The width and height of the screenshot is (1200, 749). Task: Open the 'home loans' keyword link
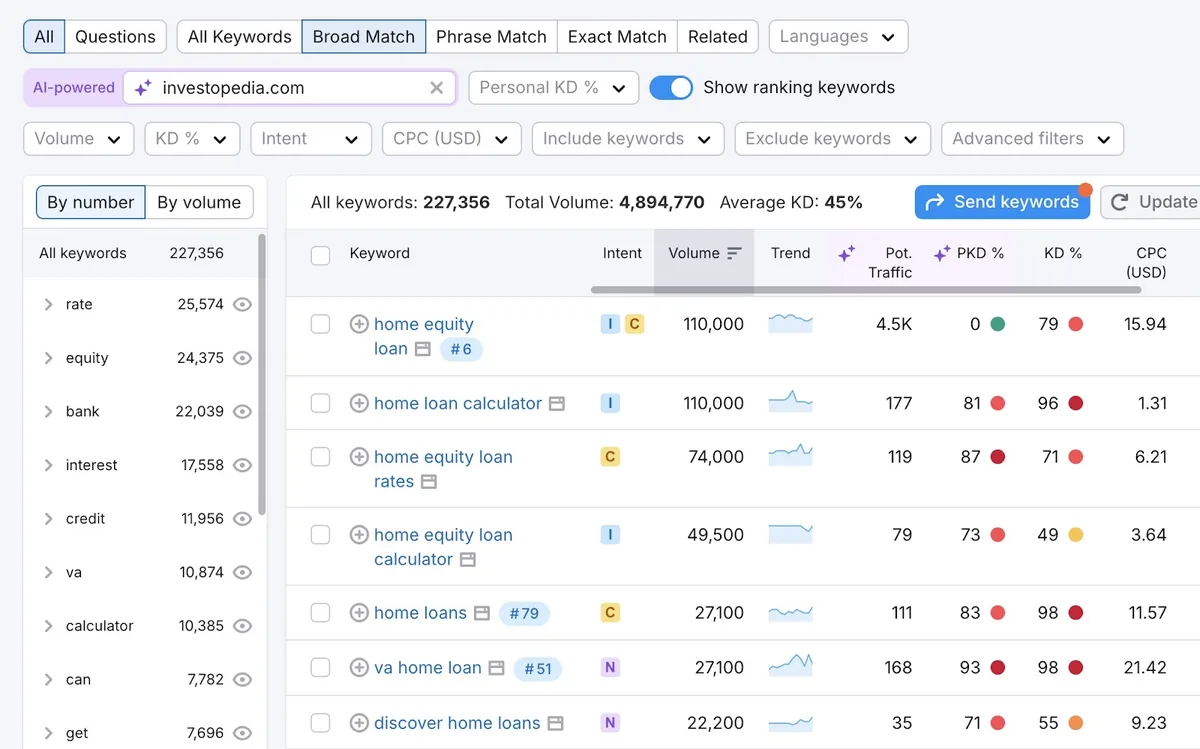(x=420, y=613)
